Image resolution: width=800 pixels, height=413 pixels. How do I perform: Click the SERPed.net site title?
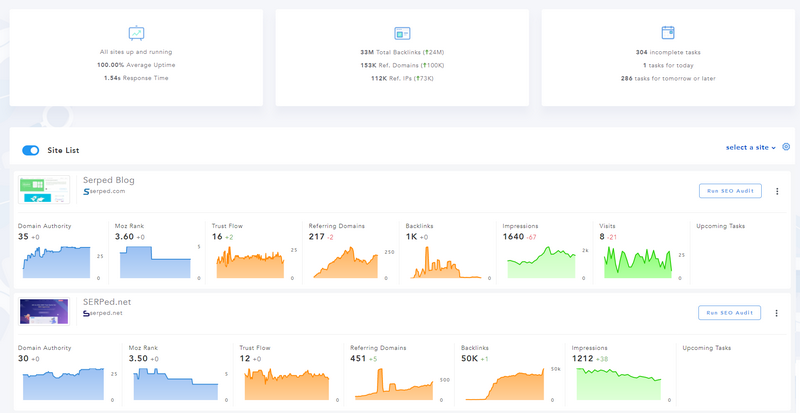pyautogui.click(x=107, y=302)
